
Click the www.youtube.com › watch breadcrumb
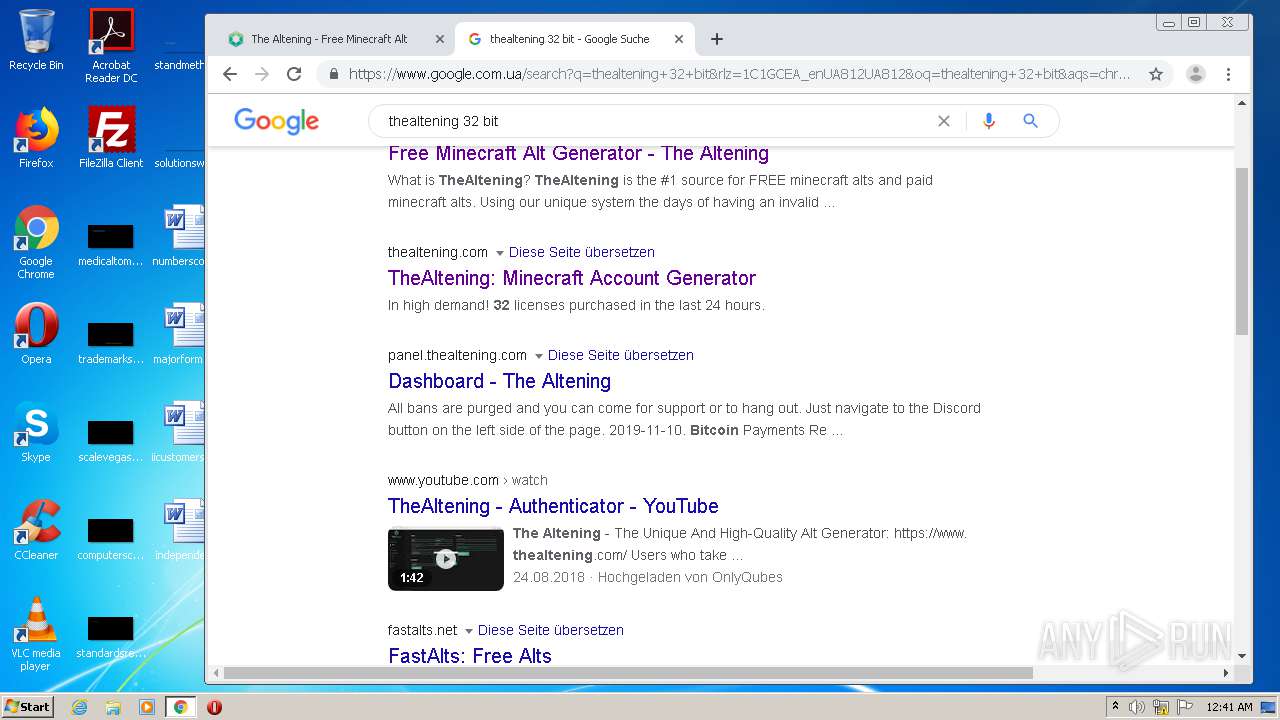coord(468,480)
